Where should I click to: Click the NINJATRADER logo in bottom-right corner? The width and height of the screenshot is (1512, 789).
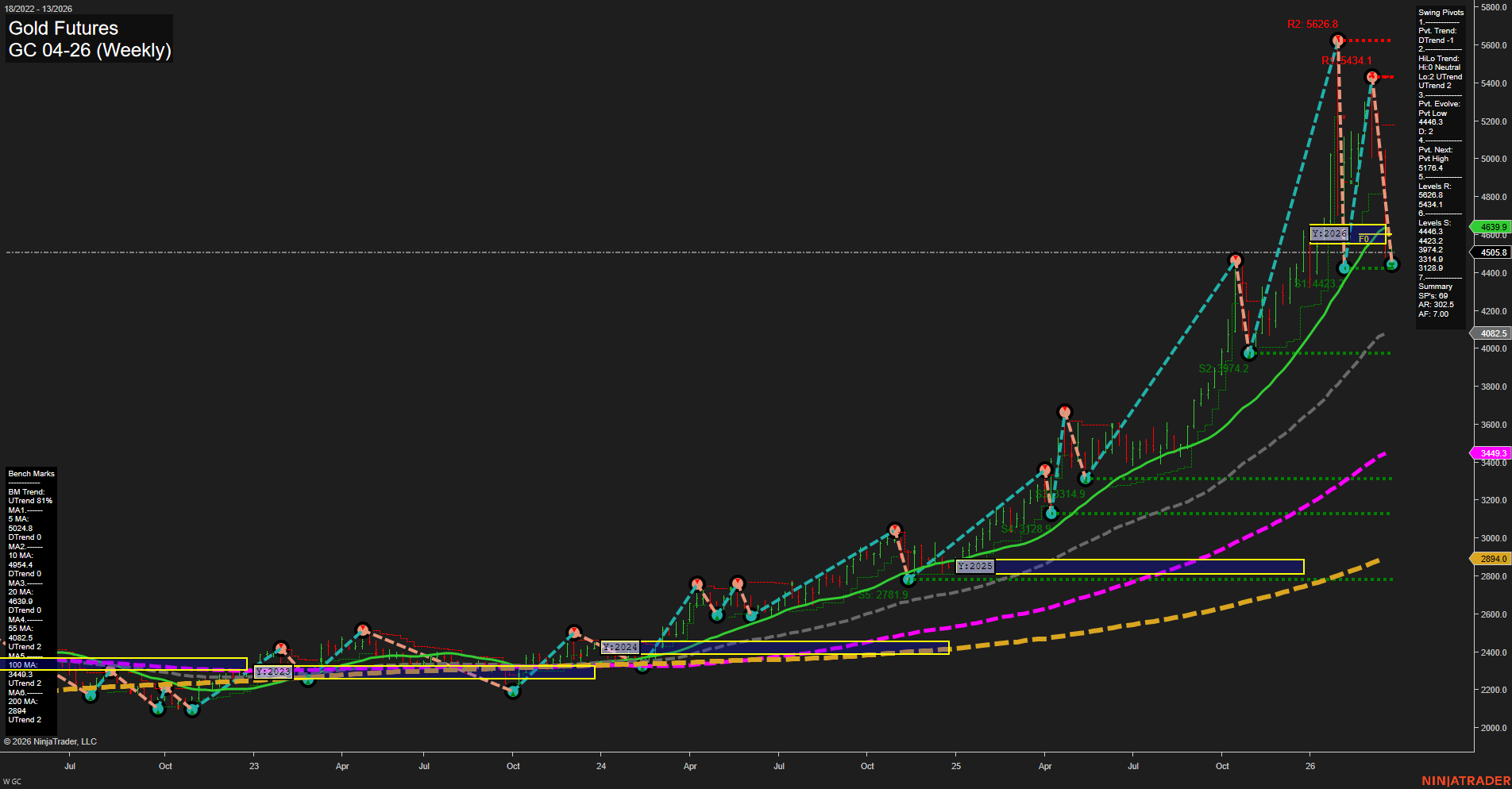(x=1468, y=779)
